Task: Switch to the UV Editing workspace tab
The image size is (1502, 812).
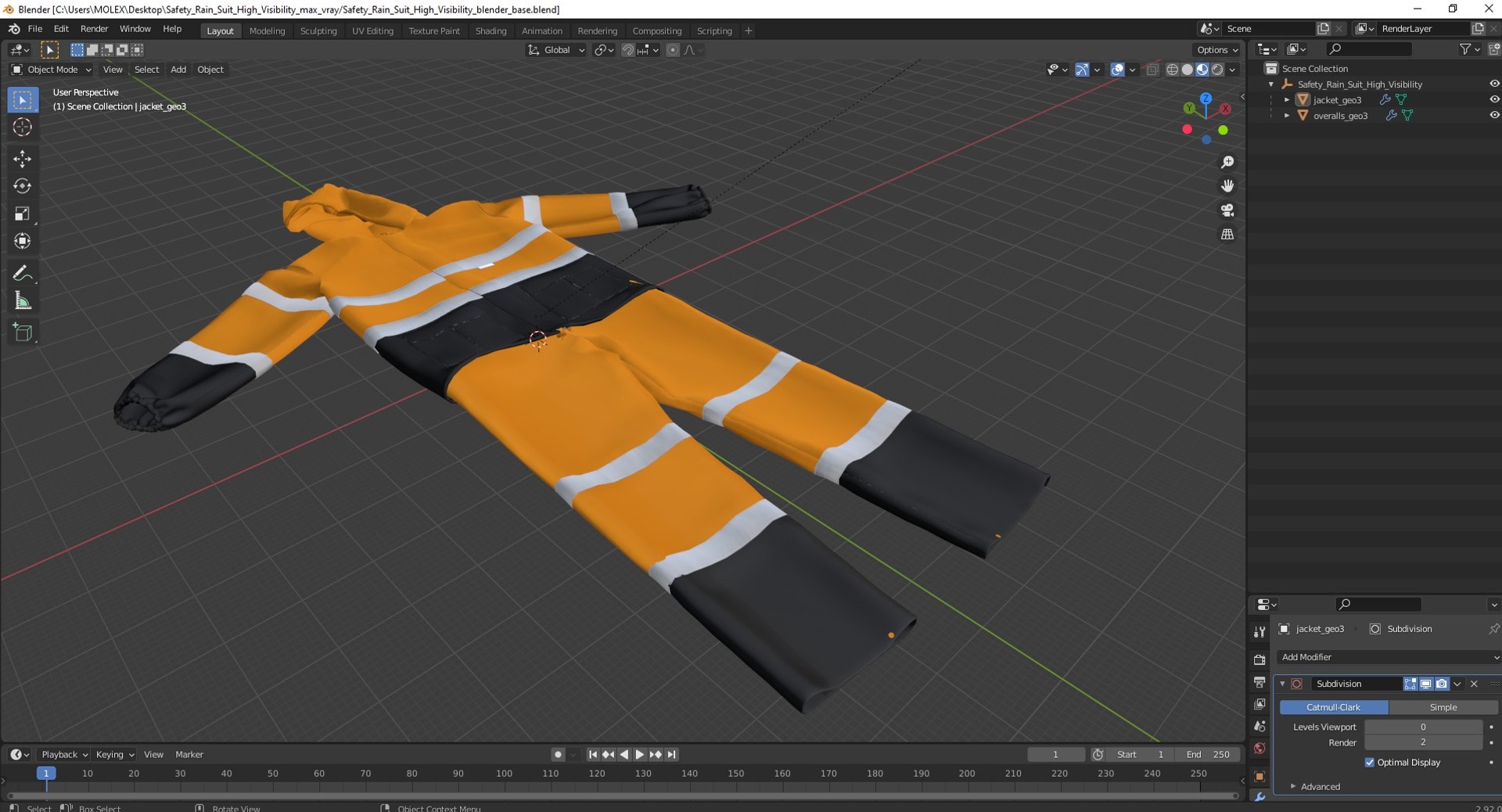Action: click(x=372, y=31)
